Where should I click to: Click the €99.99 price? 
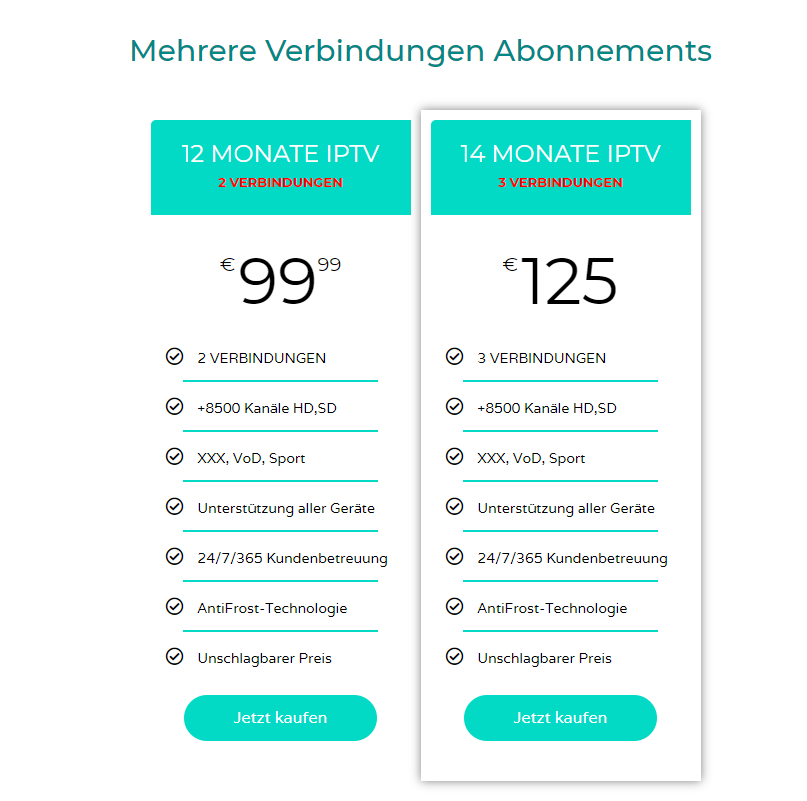coord(280,281)
